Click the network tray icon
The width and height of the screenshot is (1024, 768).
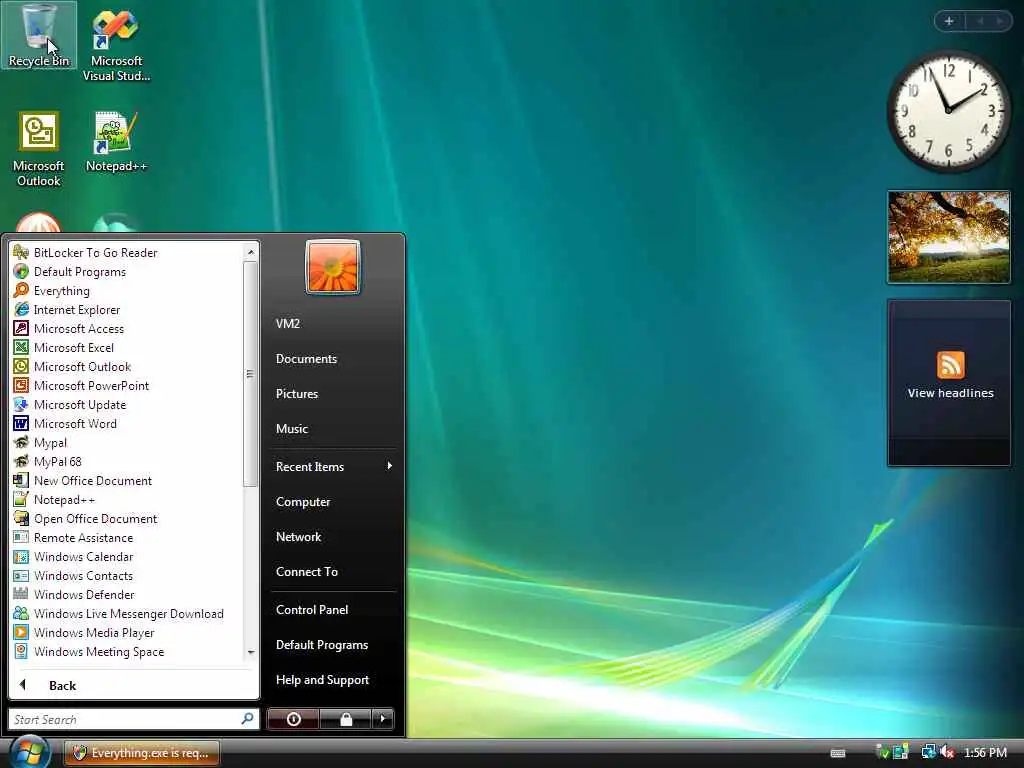tap(928, 752)
